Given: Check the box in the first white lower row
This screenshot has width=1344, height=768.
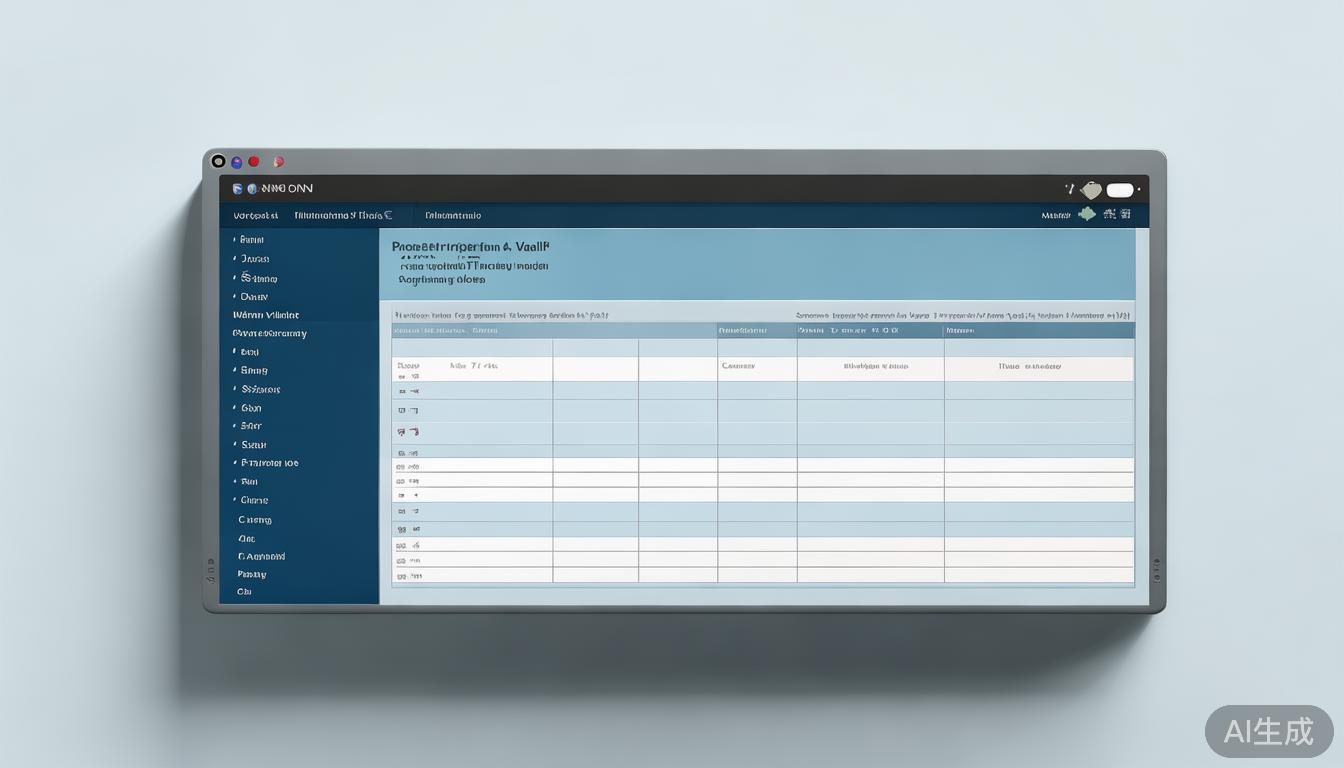Looking at the screenshot, I should pyautogui.click(x=401, y=466).
